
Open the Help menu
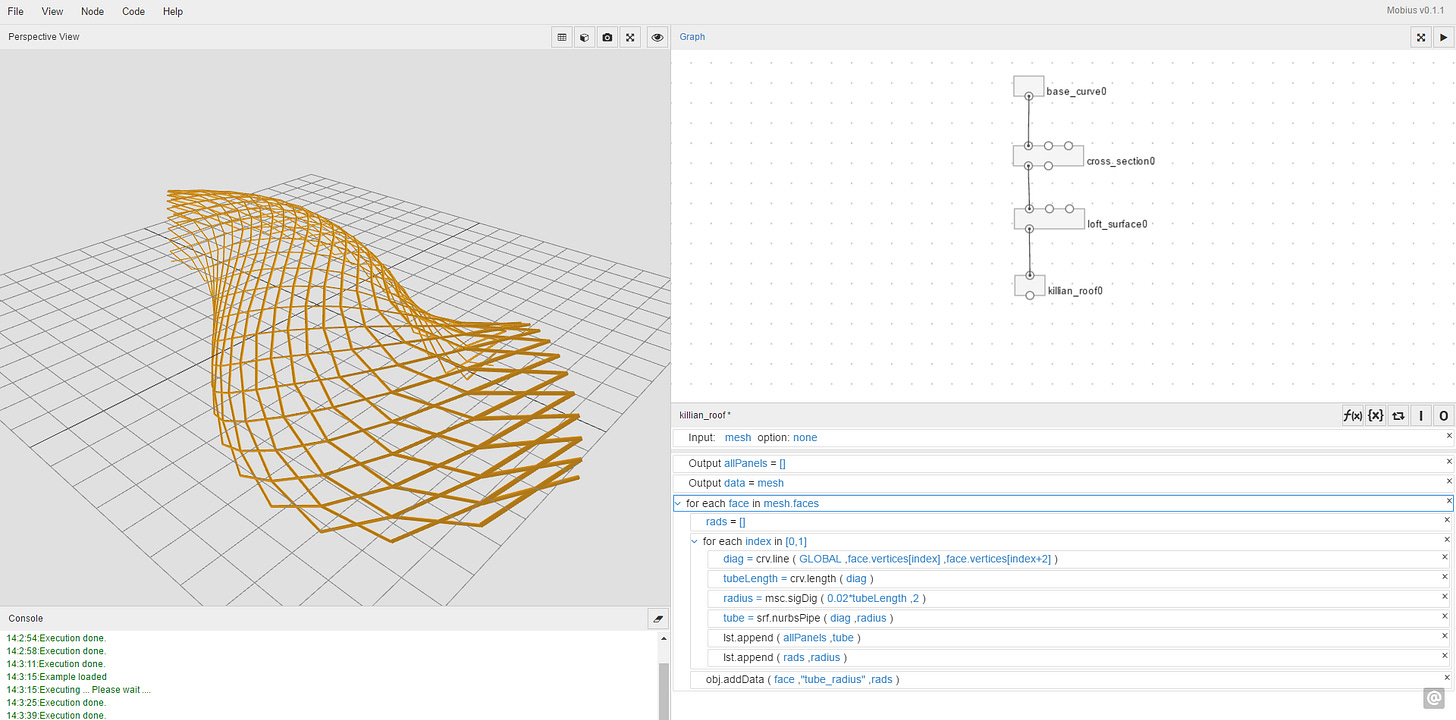pos(173,12)
